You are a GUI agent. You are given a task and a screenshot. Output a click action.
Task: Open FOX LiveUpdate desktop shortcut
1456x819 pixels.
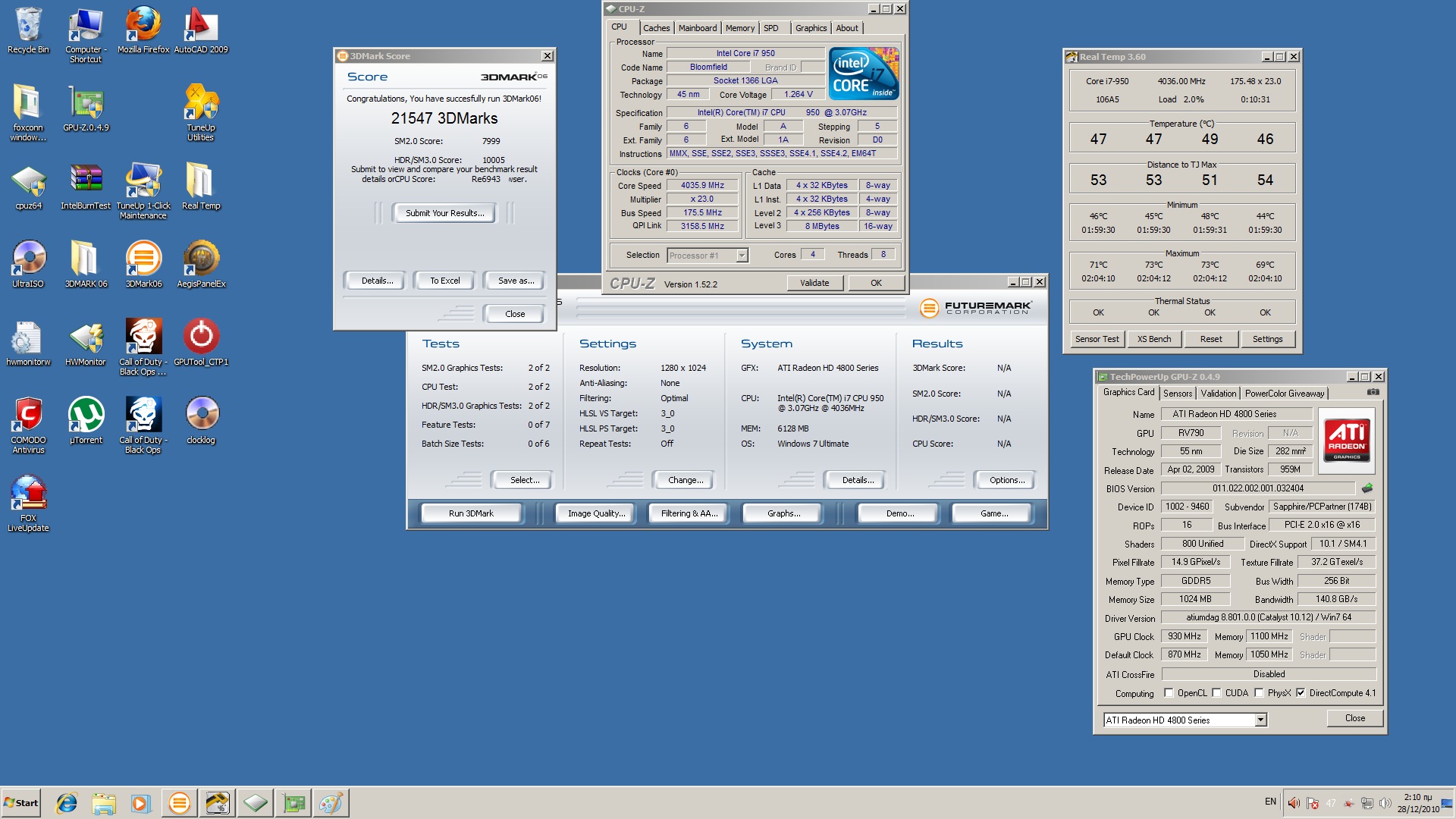(x=28, y=503)
